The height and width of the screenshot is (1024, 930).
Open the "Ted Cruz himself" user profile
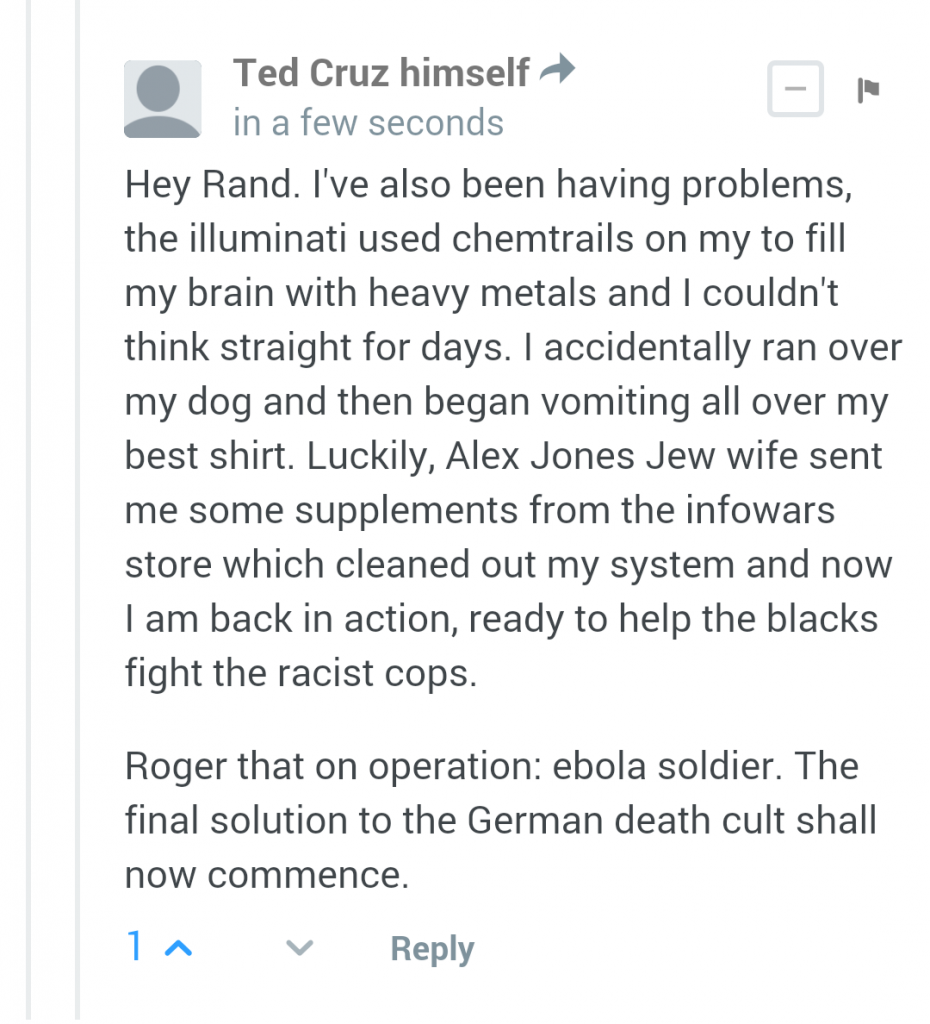[381, 72]
